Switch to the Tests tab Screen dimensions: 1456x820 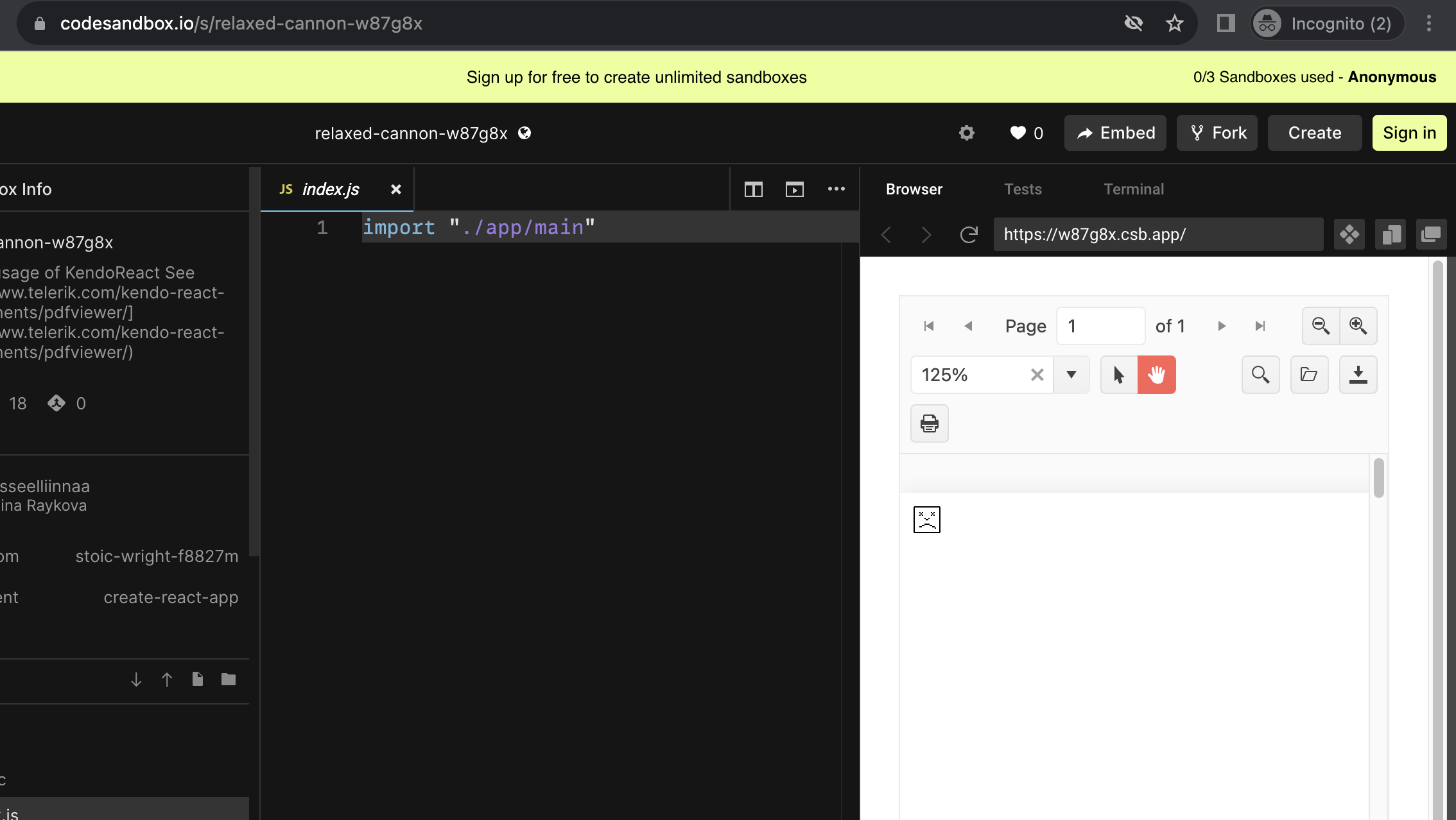tap(1022, 189)
